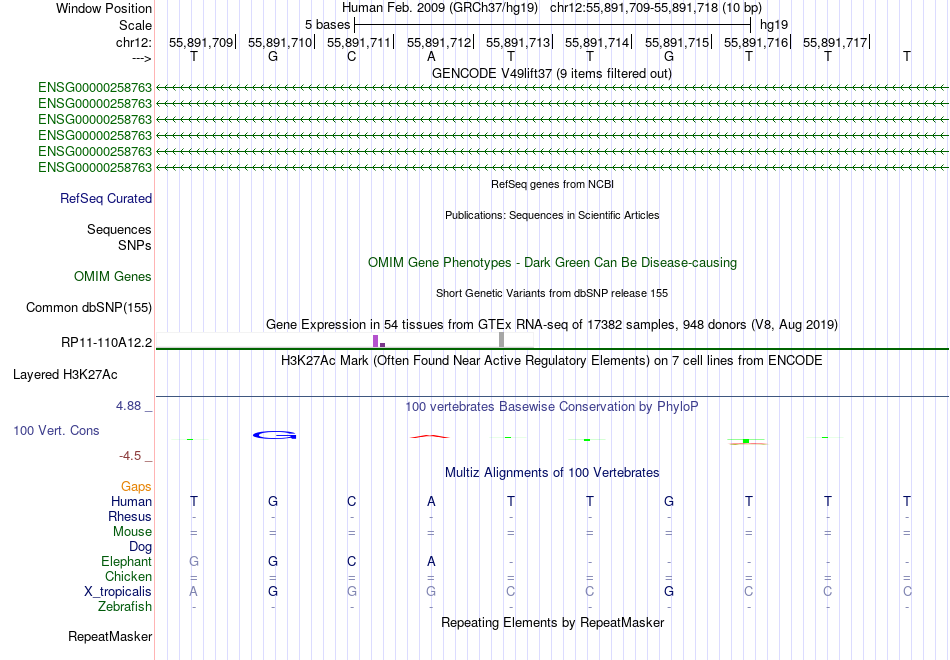The height and width of the screenshot is (660, 950).
Task: Click the blue G PhyloP conservation logo
Action: 274,435
